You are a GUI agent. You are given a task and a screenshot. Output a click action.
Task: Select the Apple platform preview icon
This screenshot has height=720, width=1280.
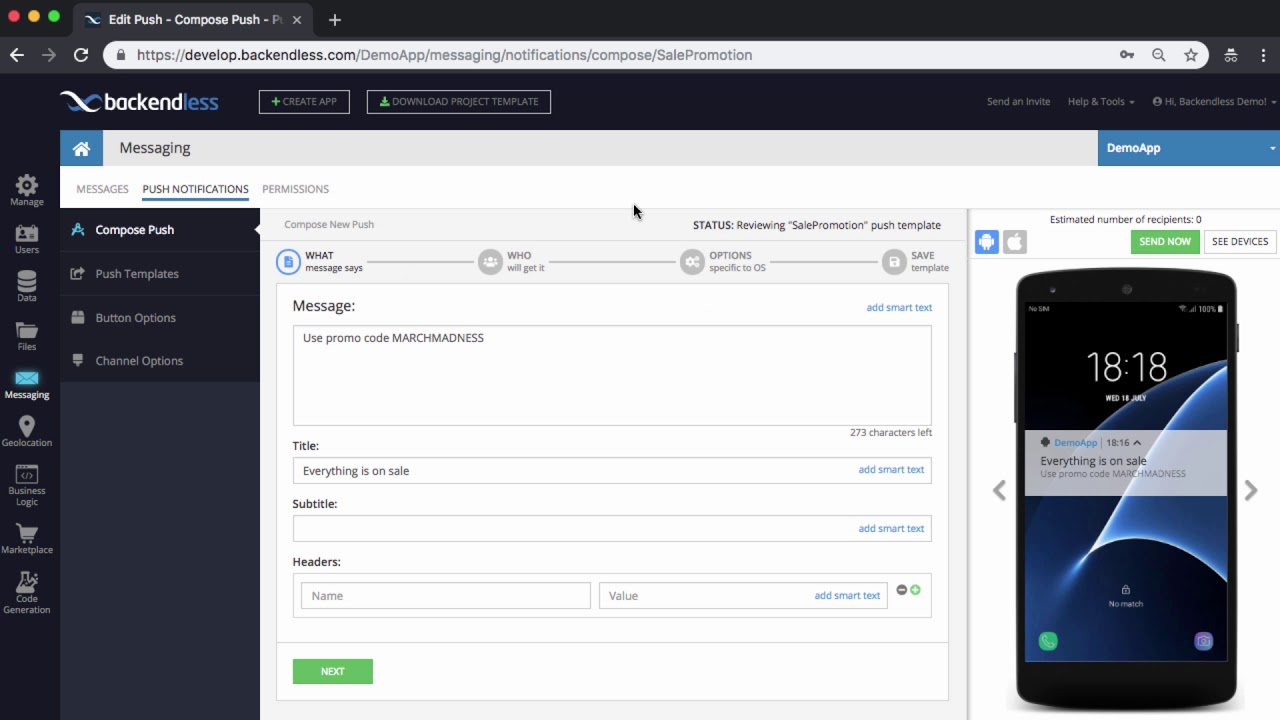coord(1015,242)
